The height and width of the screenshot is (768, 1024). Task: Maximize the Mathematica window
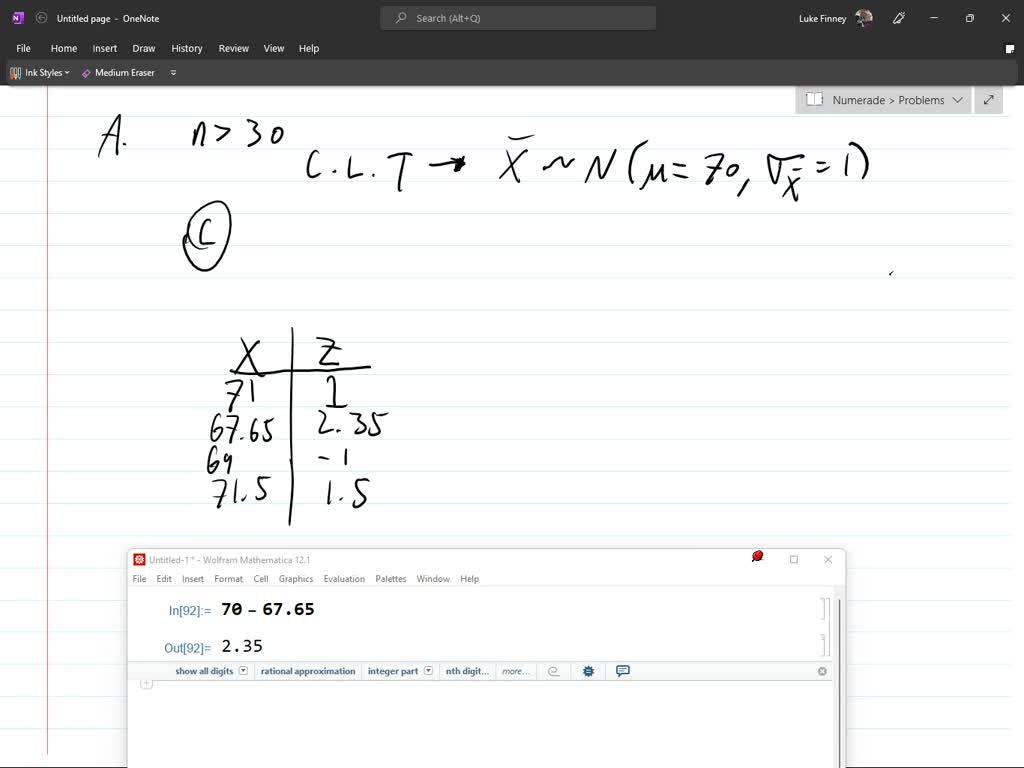click(x=793, y=559)
